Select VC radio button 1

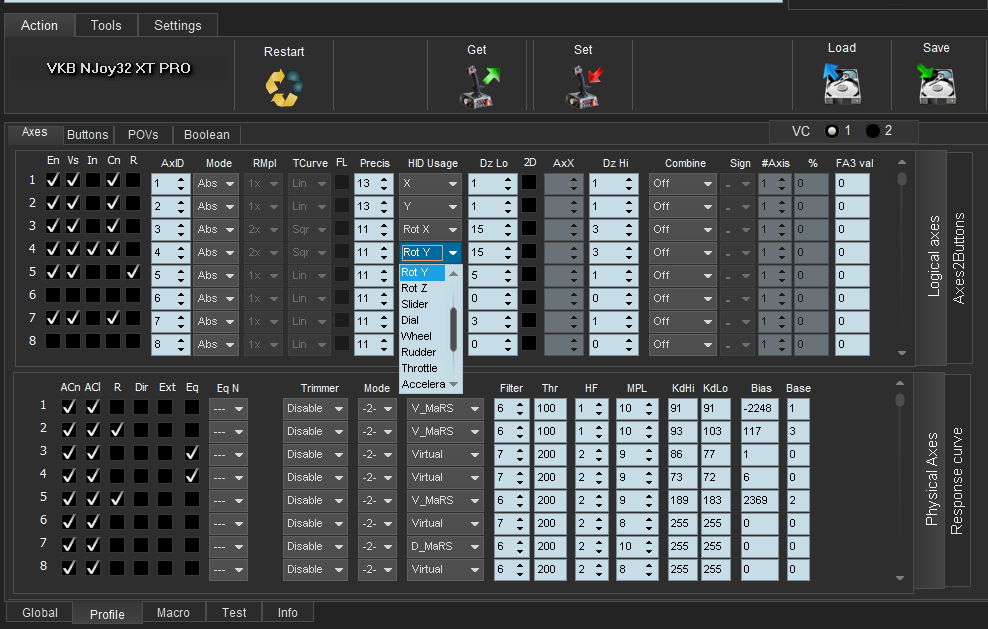(832, 130)
